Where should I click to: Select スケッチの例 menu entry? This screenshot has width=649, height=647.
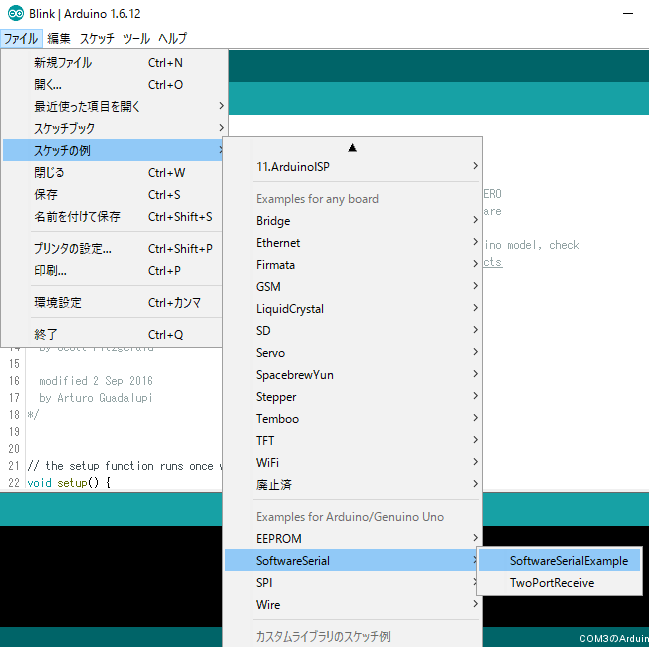113,150
